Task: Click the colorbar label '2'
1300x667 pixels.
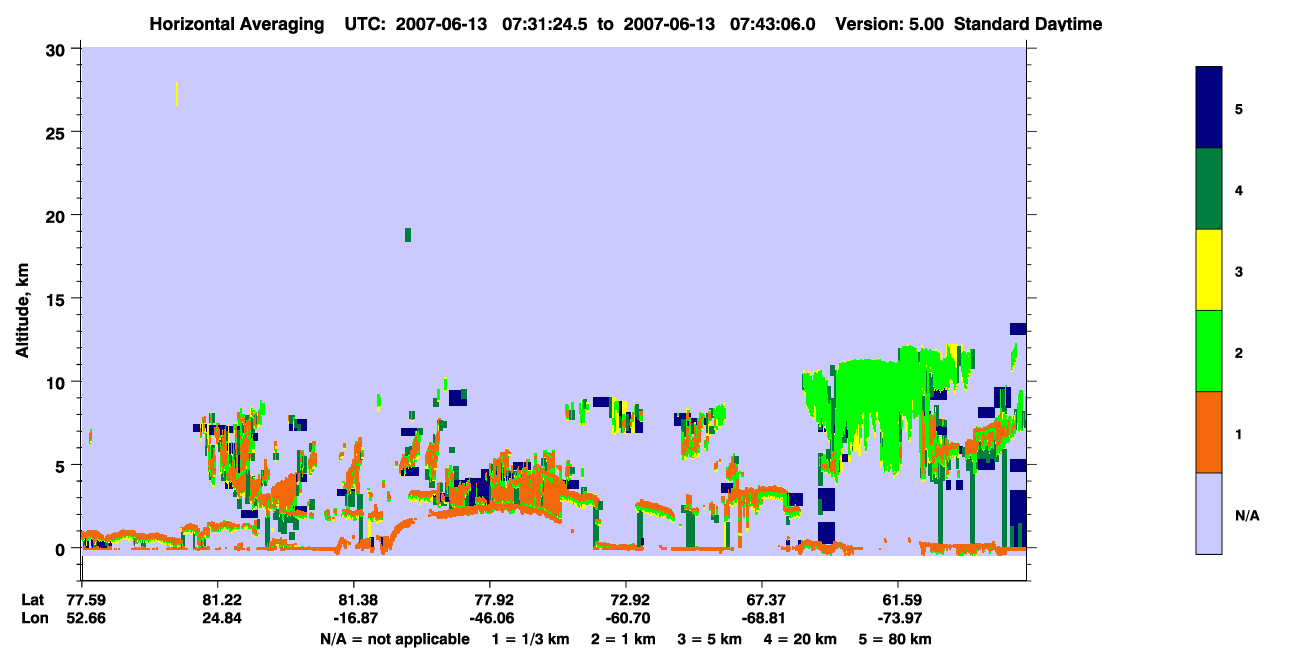Action: [x=1238, y=352]
